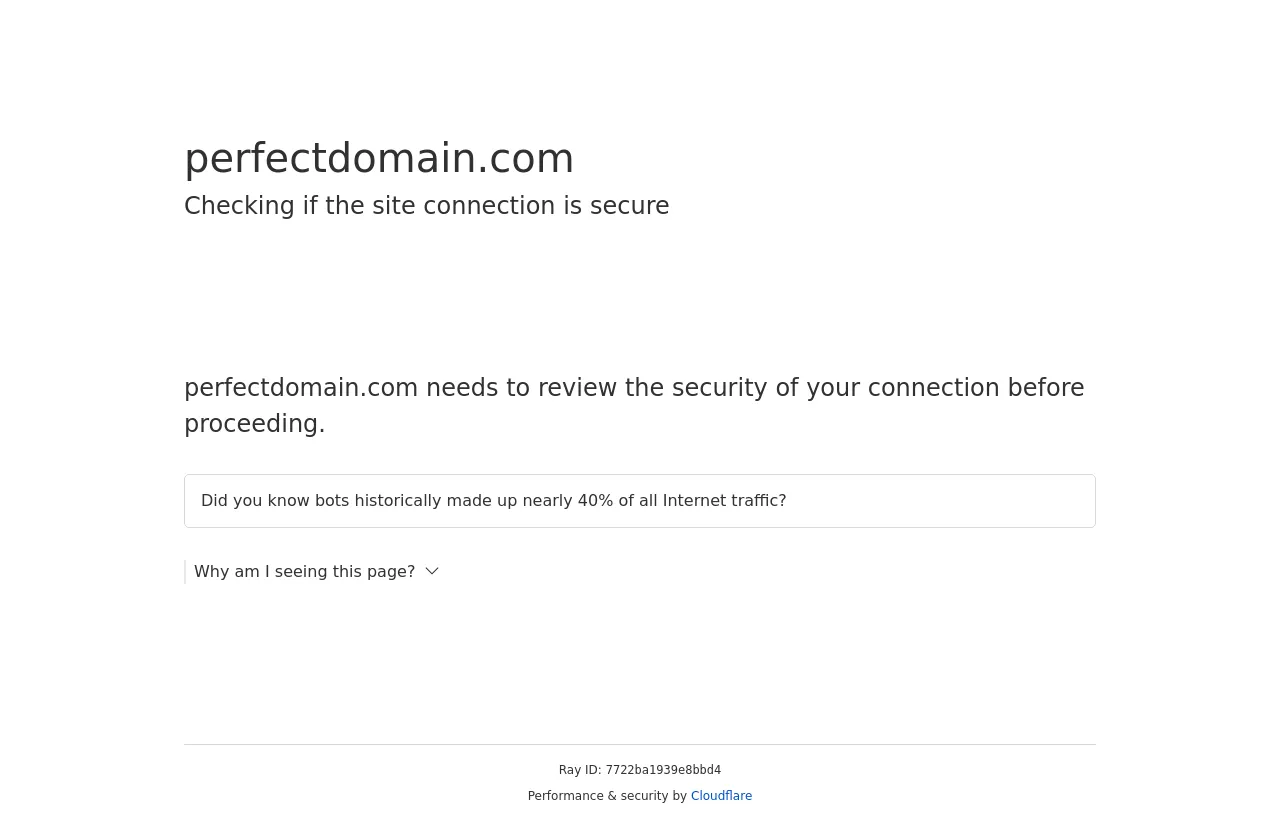Click "Did you know" in the fact box
1280x821 pixels.
[255, 501]
